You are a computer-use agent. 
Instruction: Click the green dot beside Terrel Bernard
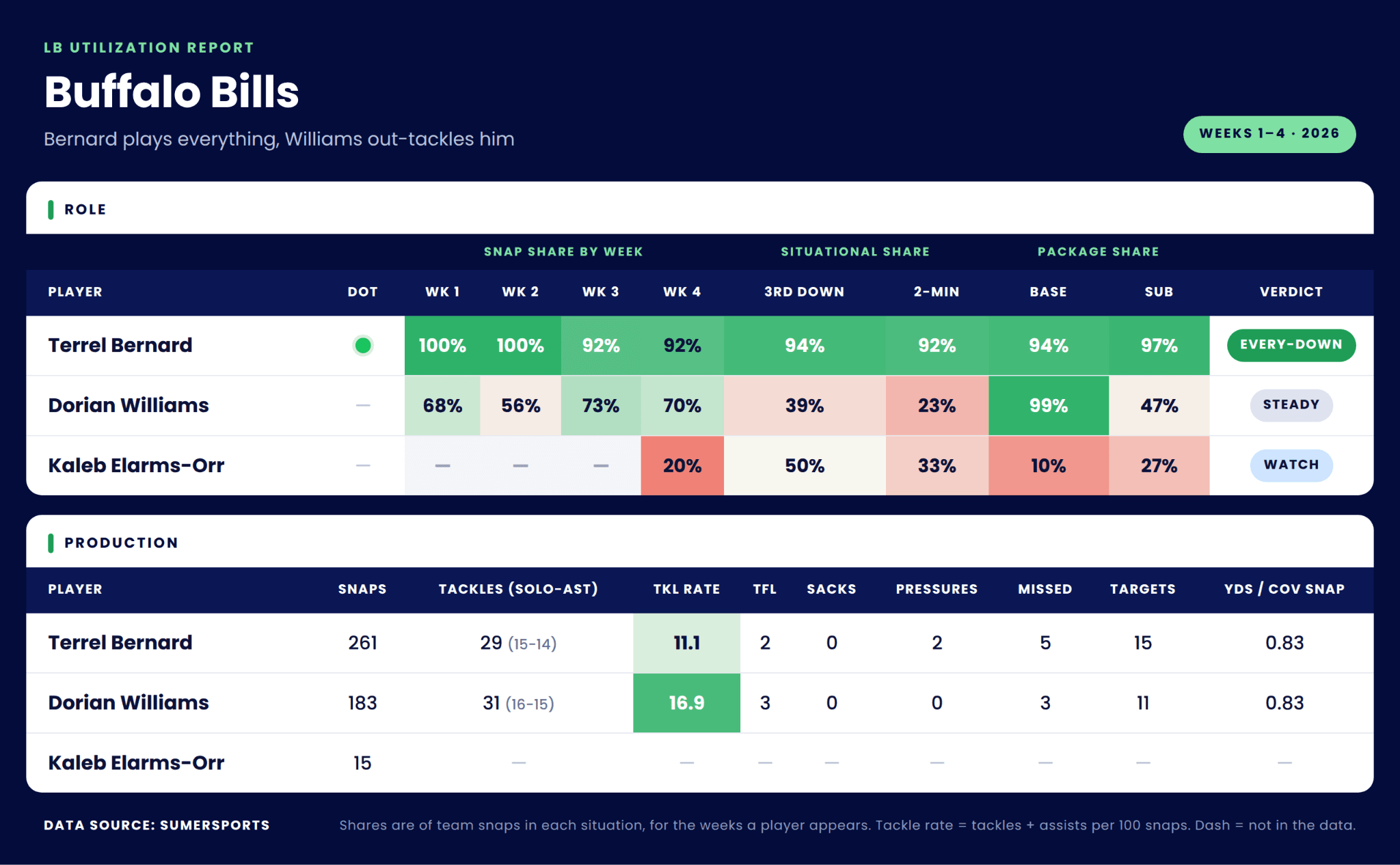[x=363, y=346]
